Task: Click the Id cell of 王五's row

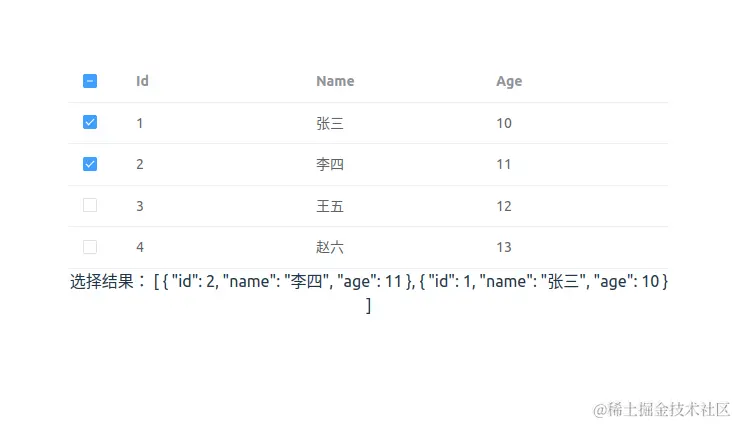Action: [x=140, y=206]
